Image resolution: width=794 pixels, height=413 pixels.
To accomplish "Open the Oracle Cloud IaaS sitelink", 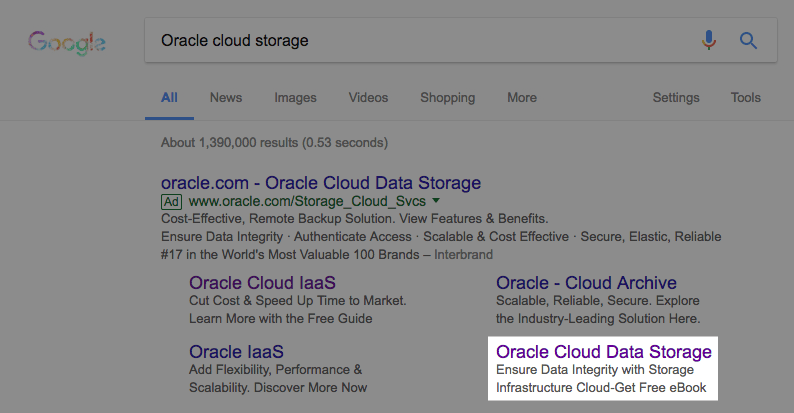I will pos(262,283).
